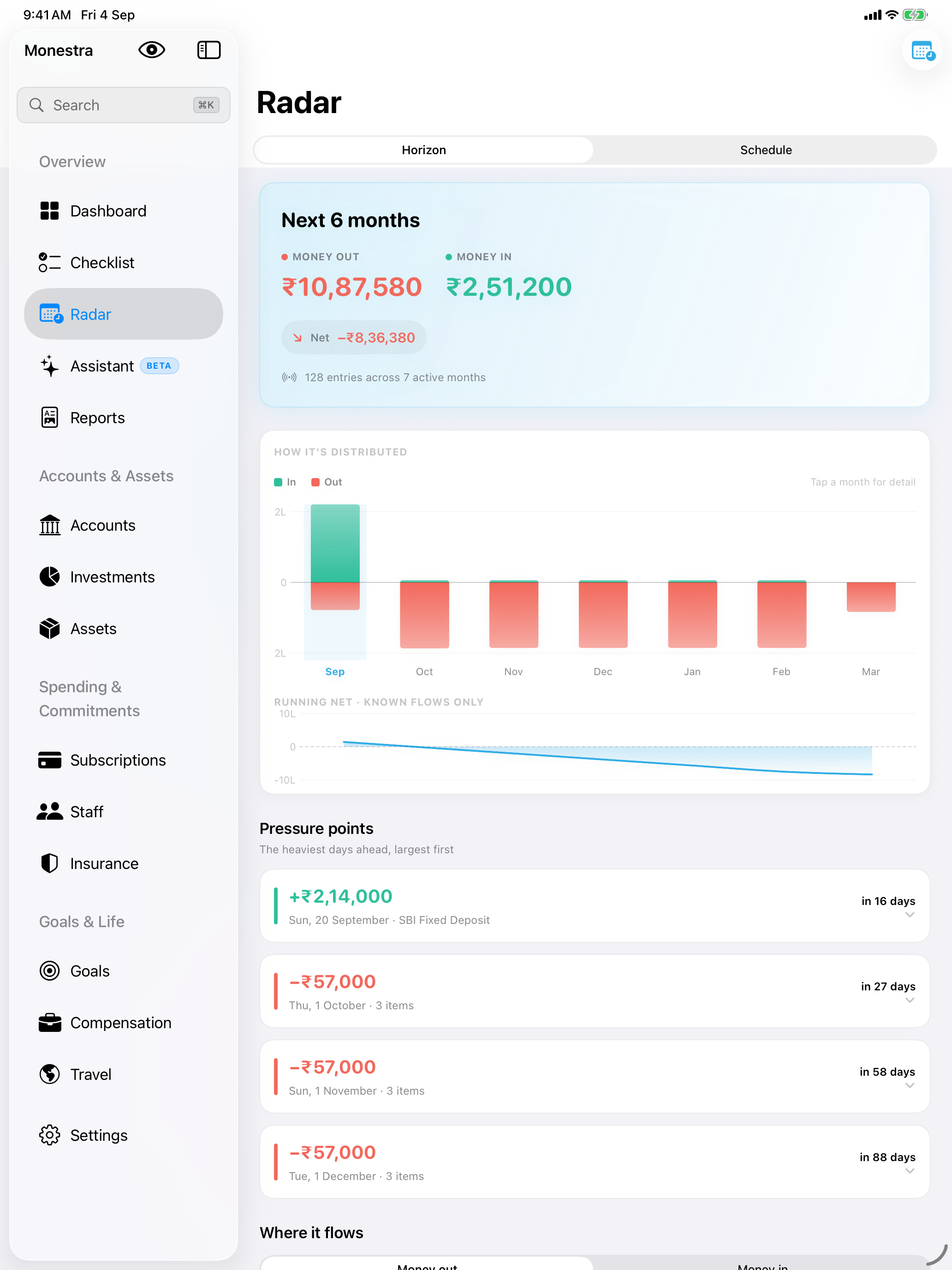Open the Assets section
952x1270 pixels.
(x=123, y=629)
